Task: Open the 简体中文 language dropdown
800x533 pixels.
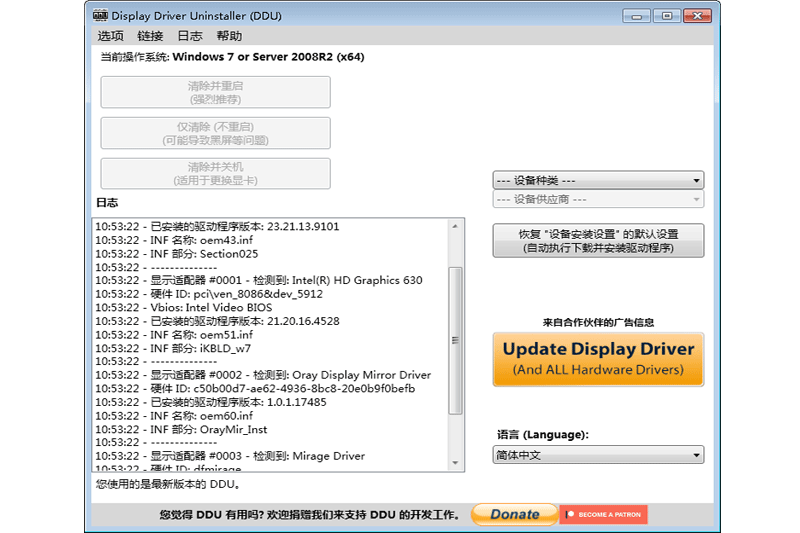Action: [x=598, y=455]
